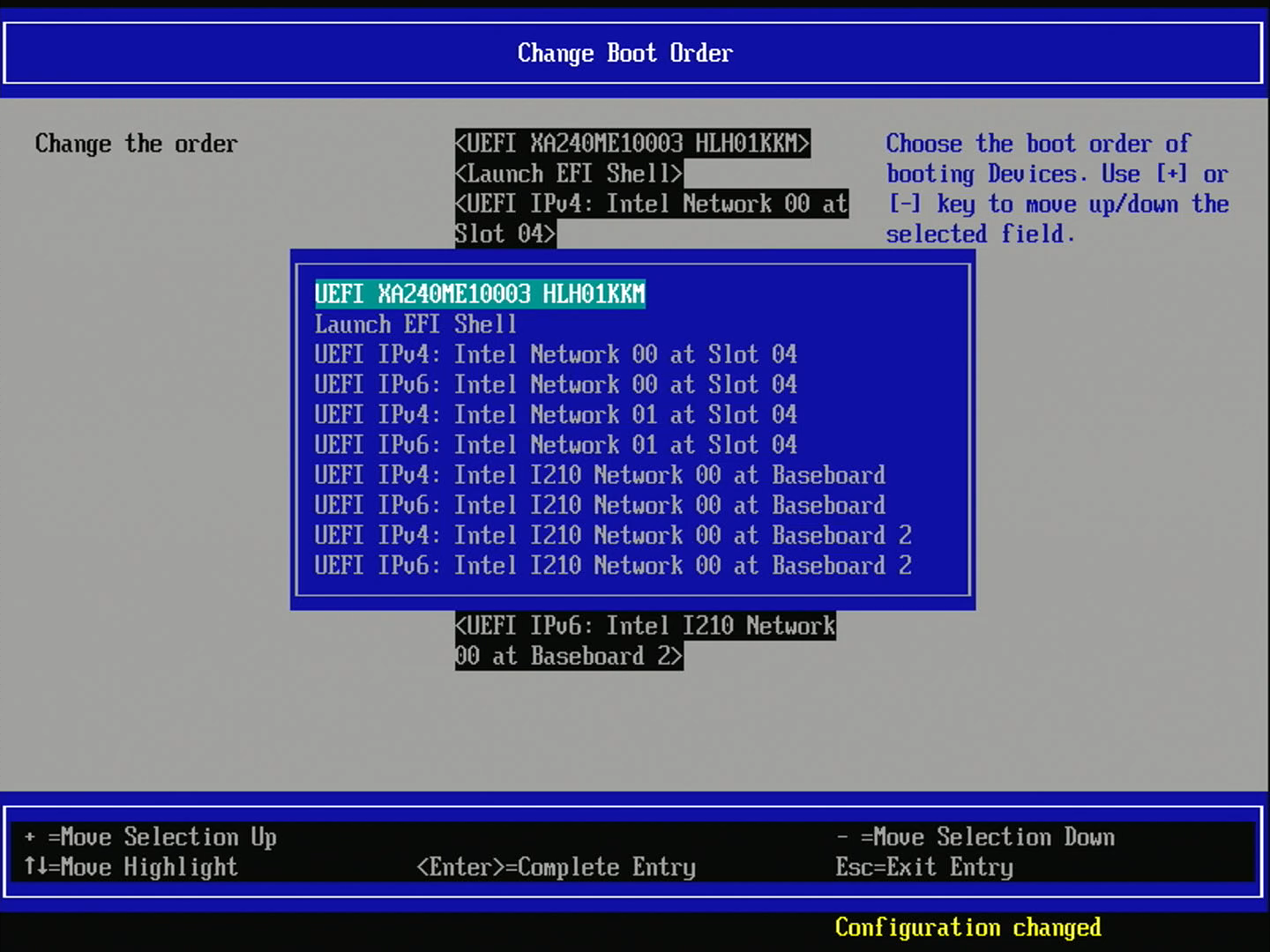The width and height of the screenshot is (1270, 952).
Task: Click the help text 'Choose the boot order of'
Action: 1038,144
